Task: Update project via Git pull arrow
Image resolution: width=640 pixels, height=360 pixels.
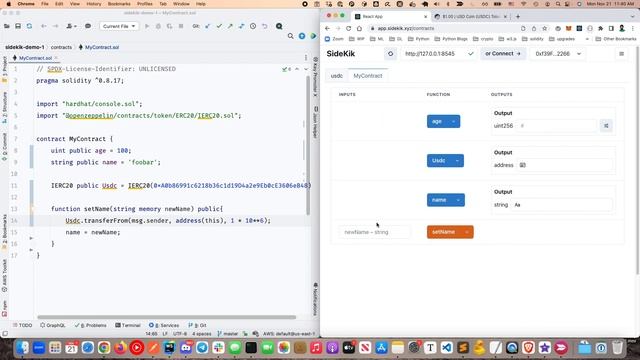Action: pyautogui.click(x=208, y=26)
